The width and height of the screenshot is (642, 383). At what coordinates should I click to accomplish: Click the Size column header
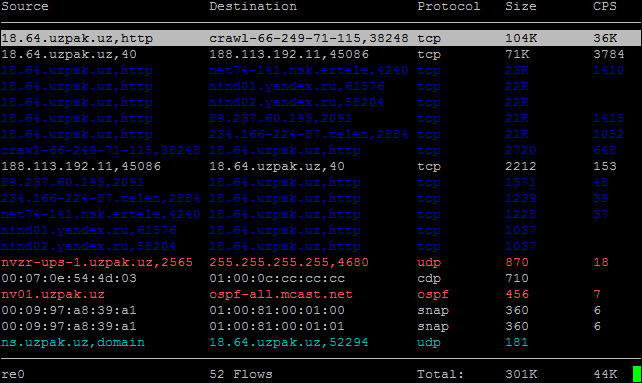click(x=521, y=6)
